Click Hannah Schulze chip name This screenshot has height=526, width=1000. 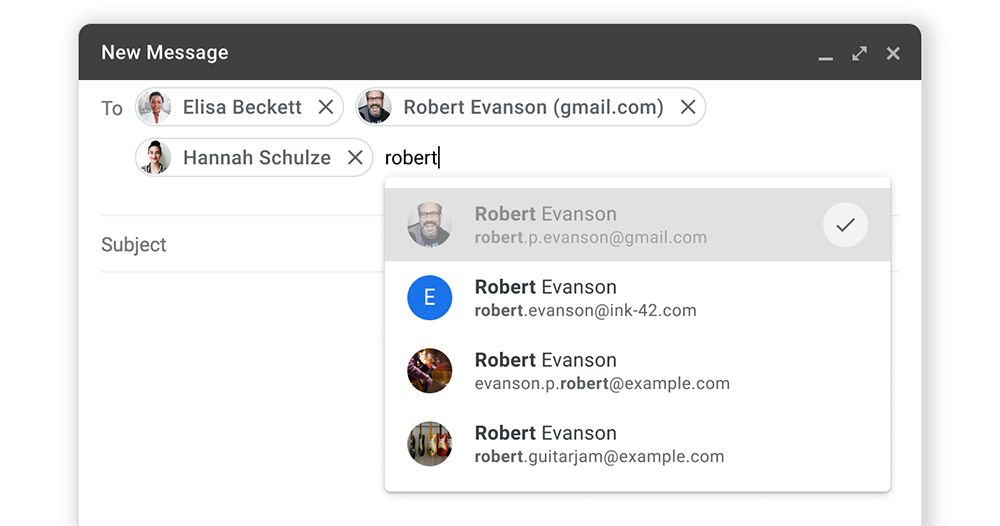[x=257, y=157]
